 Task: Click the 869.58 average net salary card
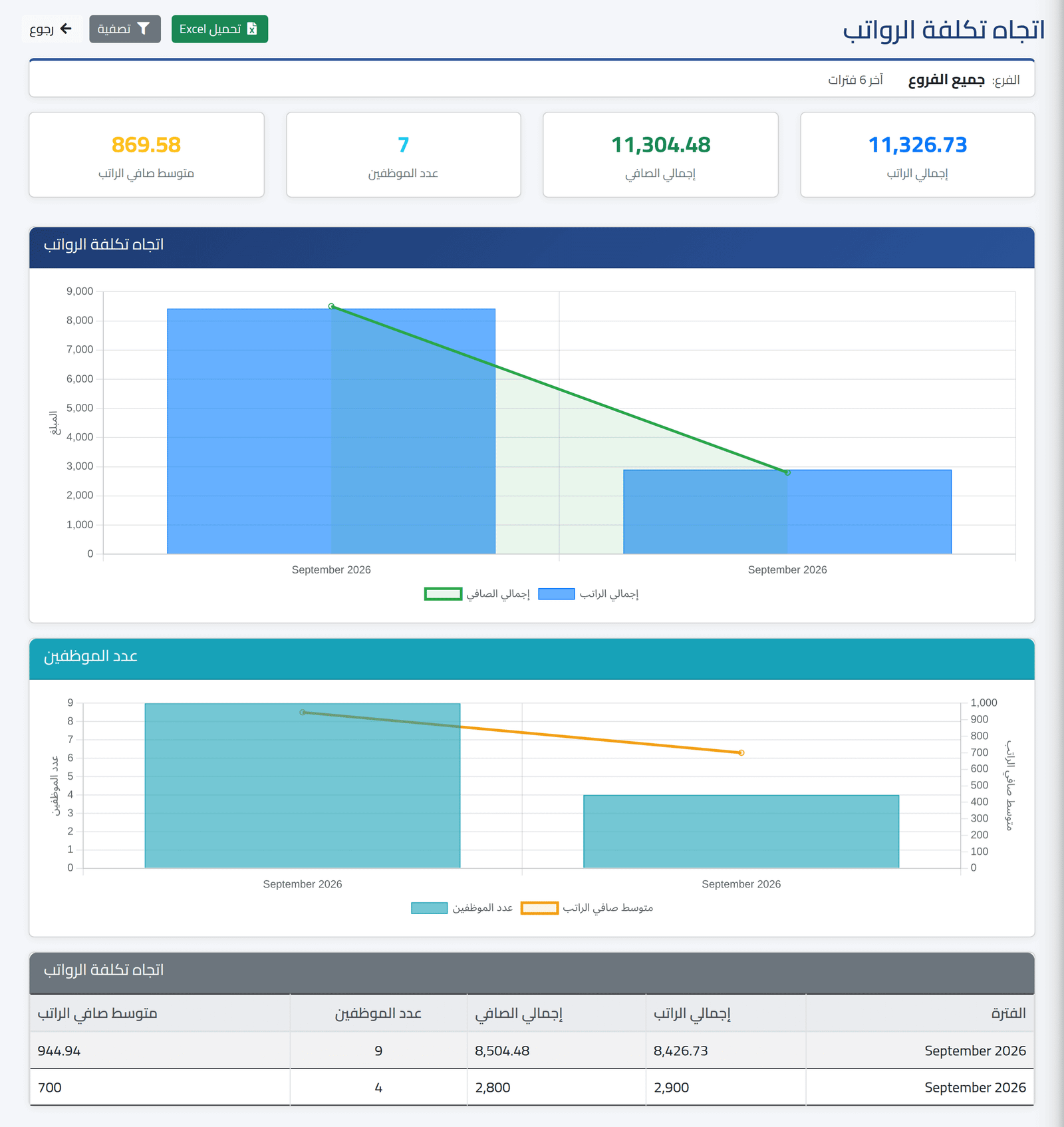click(146, 154)
